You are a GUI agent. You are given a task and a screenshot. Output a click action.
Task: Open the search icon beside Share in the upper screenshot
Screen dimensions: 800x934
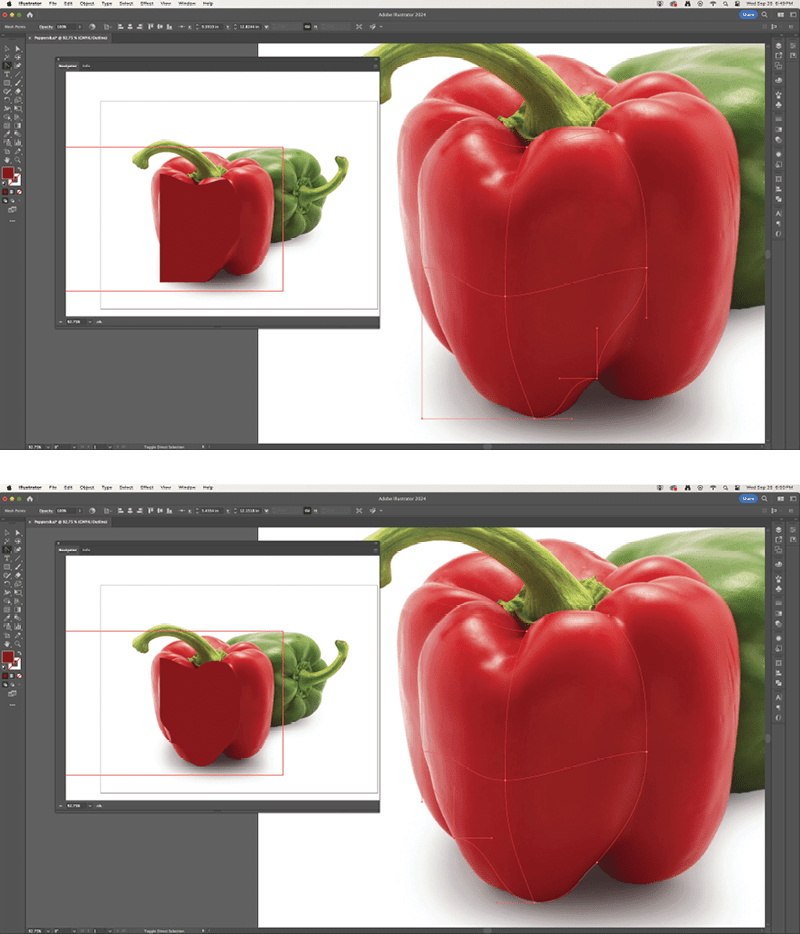(x=764, y=14)
